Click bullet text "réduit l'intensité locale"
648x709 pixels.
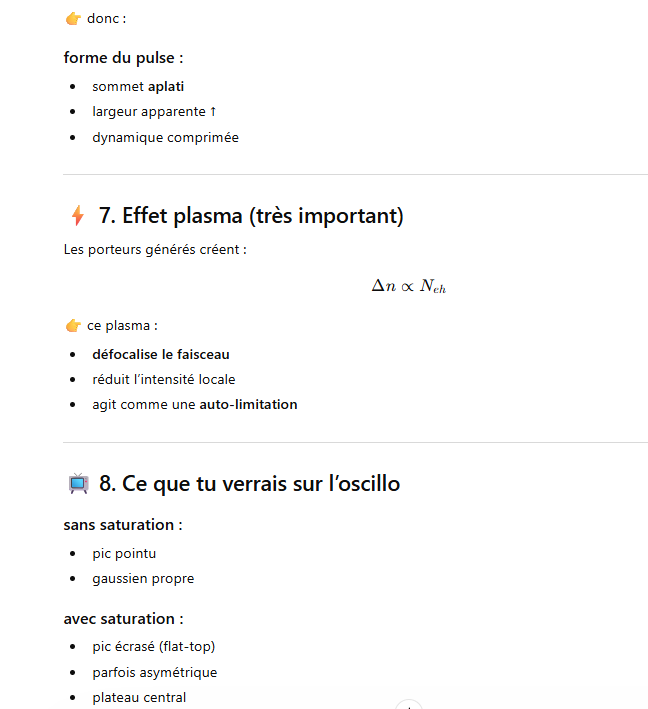pyautogui.click(x=164, y=380)
